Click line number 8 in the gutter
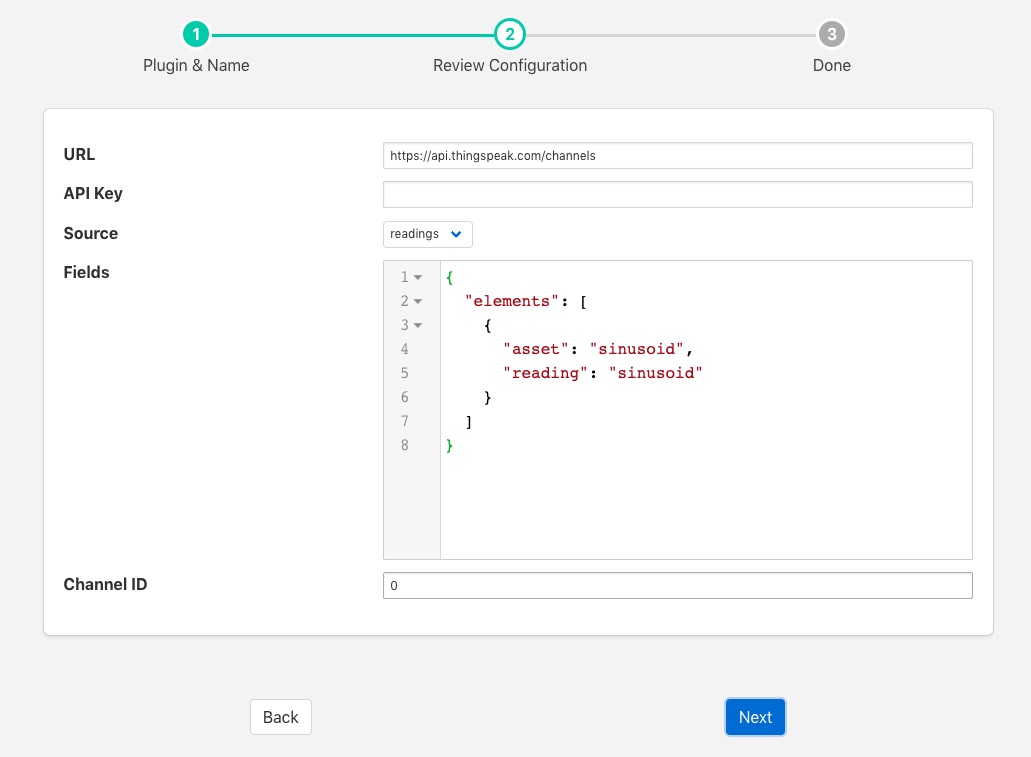Viewport: 1031px width, 757px height. coord(405,445)
